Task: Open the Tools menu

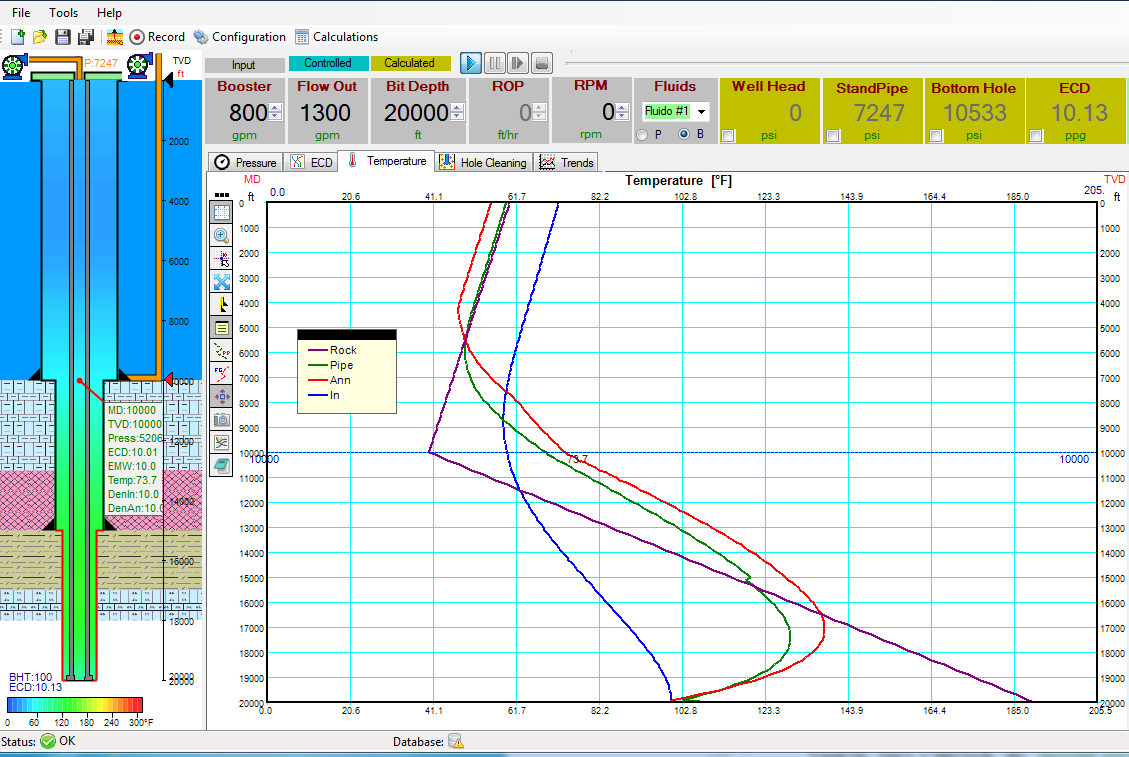Action: click(x=63, y=13)
